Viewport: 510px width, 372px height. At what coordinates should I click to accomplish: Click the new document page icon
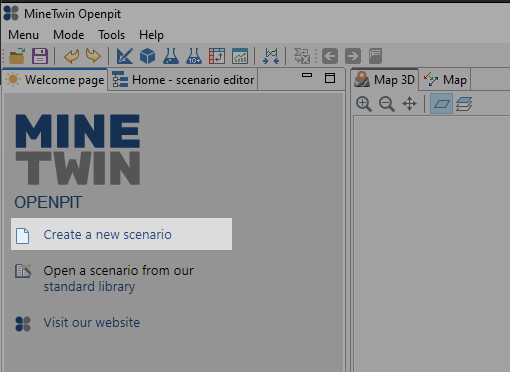[23, 236]
